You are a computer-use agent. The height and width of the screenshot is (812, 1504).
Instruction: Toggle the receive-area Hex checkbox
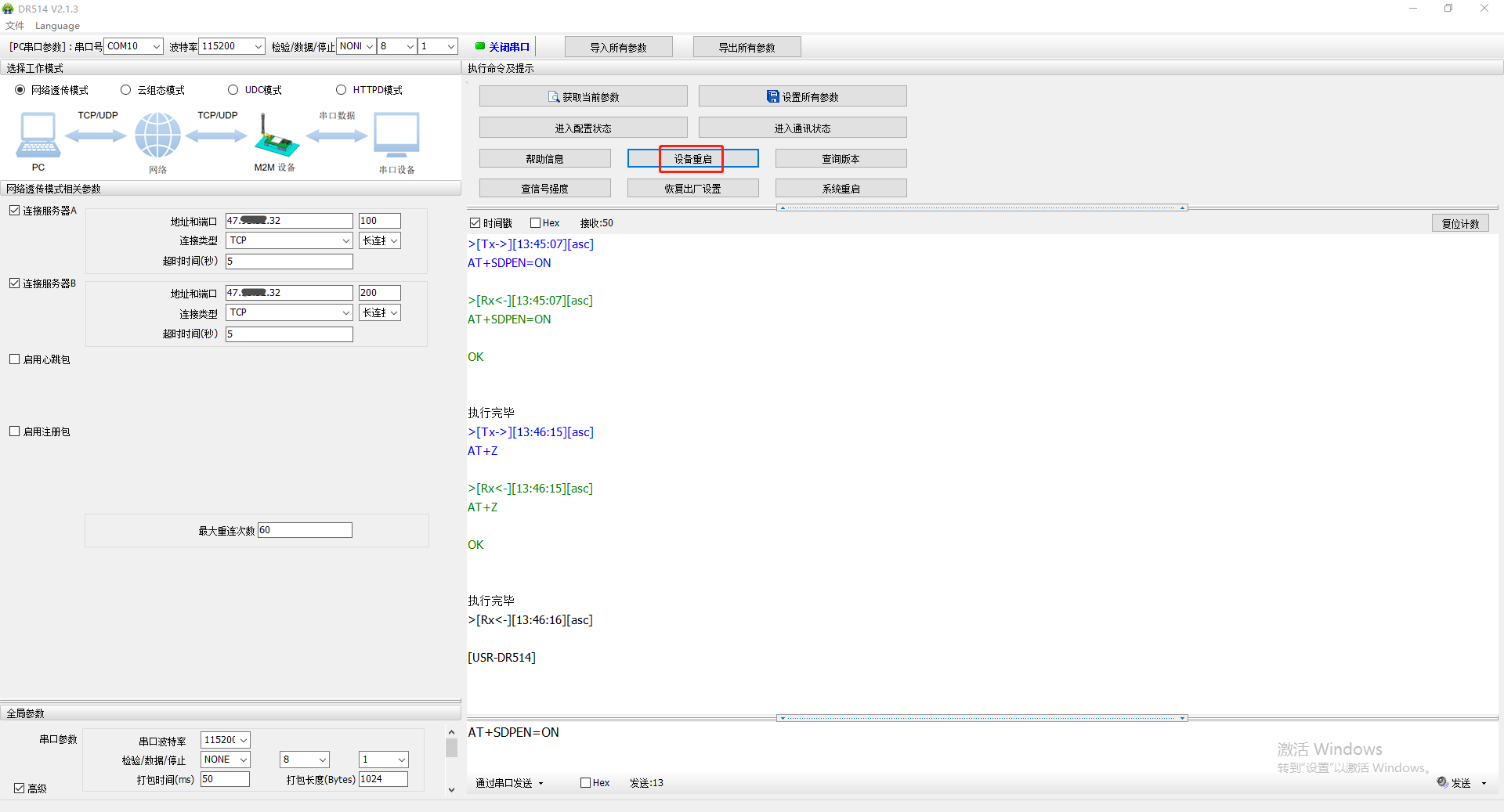click(536, 223)
